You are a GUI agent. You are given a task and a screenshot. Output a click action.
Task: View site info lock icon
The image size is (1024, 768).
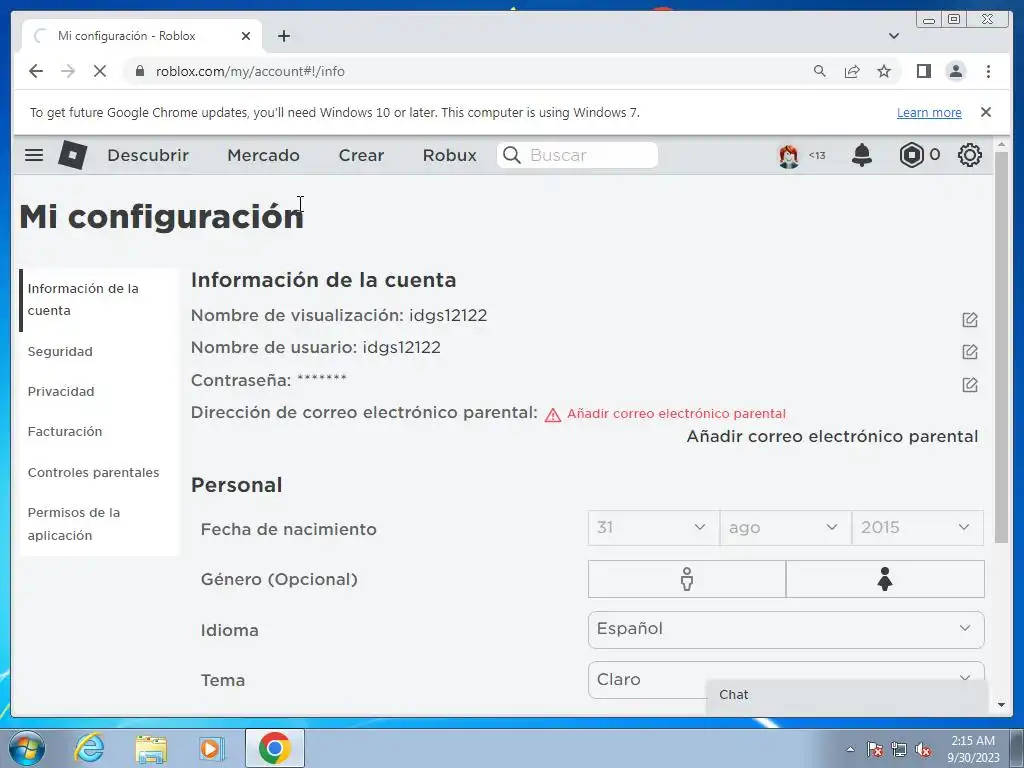(140, 71)
